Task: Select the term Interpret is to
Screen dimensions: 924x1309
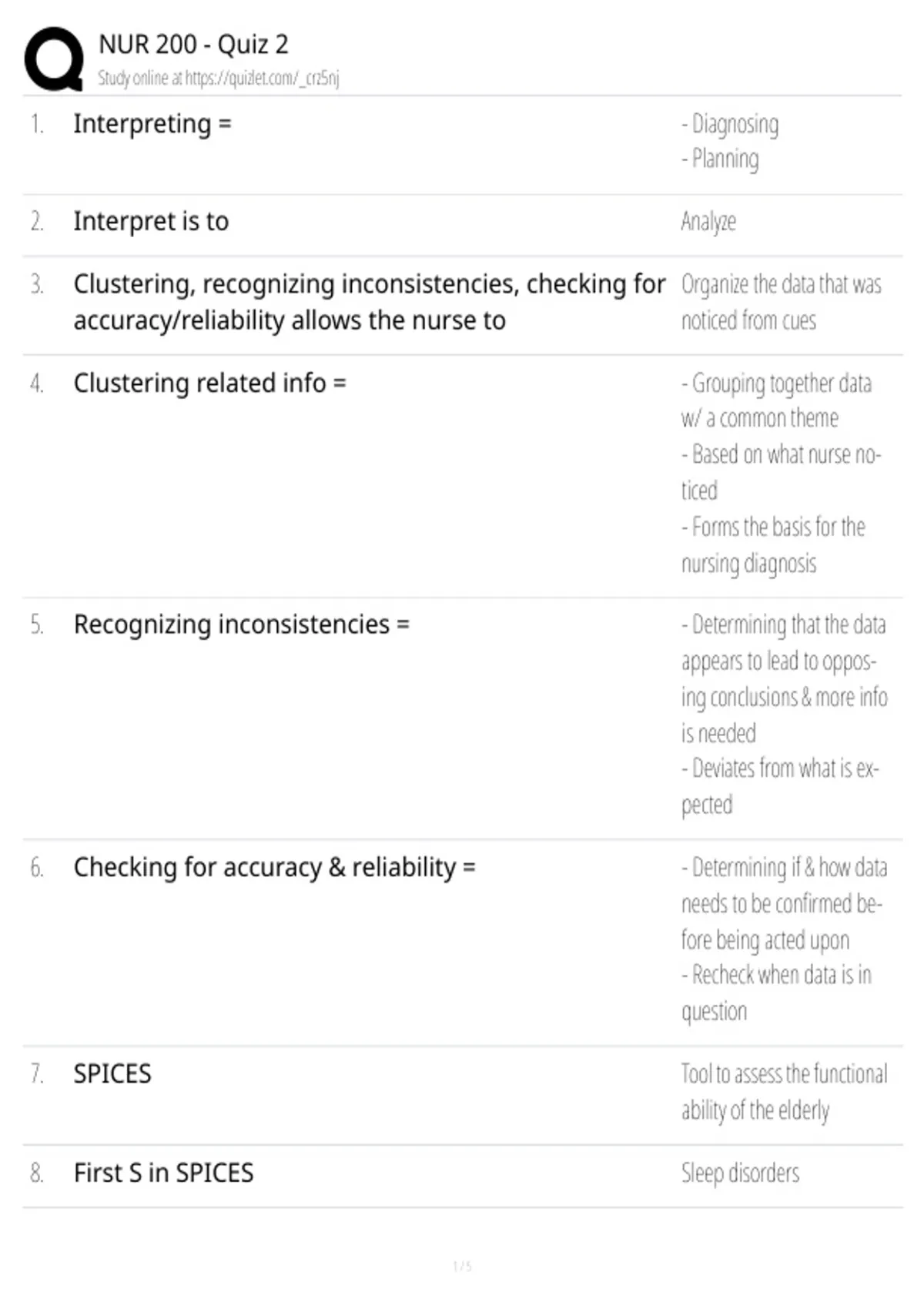Action: [x=151, y=222]
